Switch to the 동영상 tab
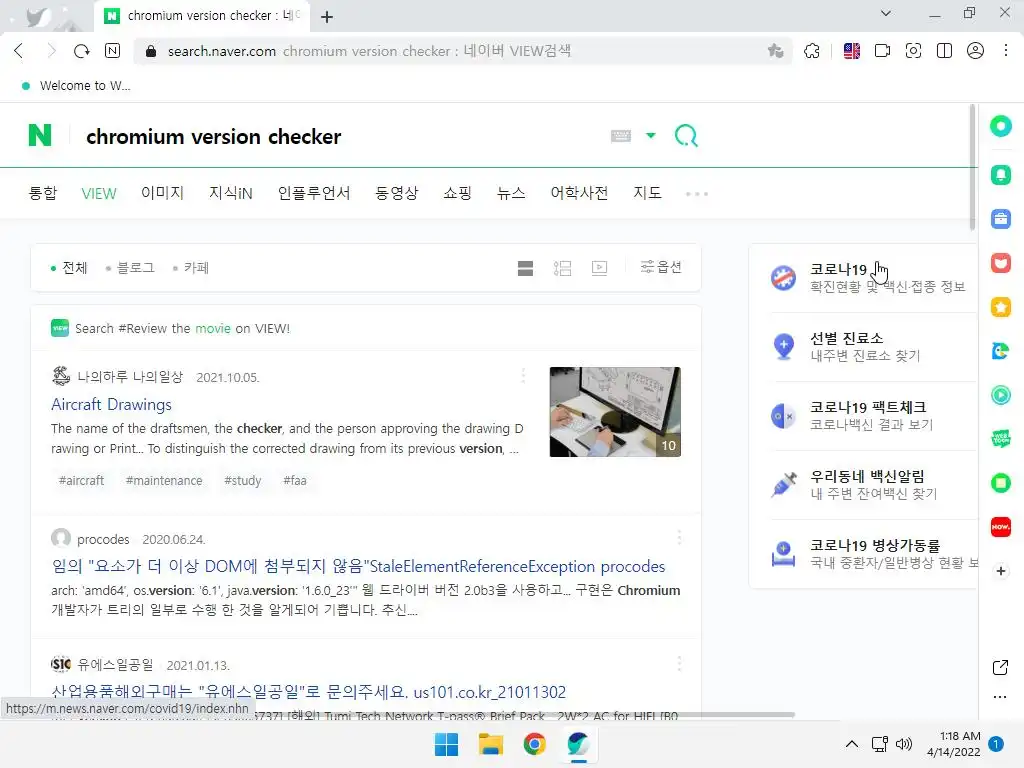This screenshot has width=1024, height=768. 396,193
